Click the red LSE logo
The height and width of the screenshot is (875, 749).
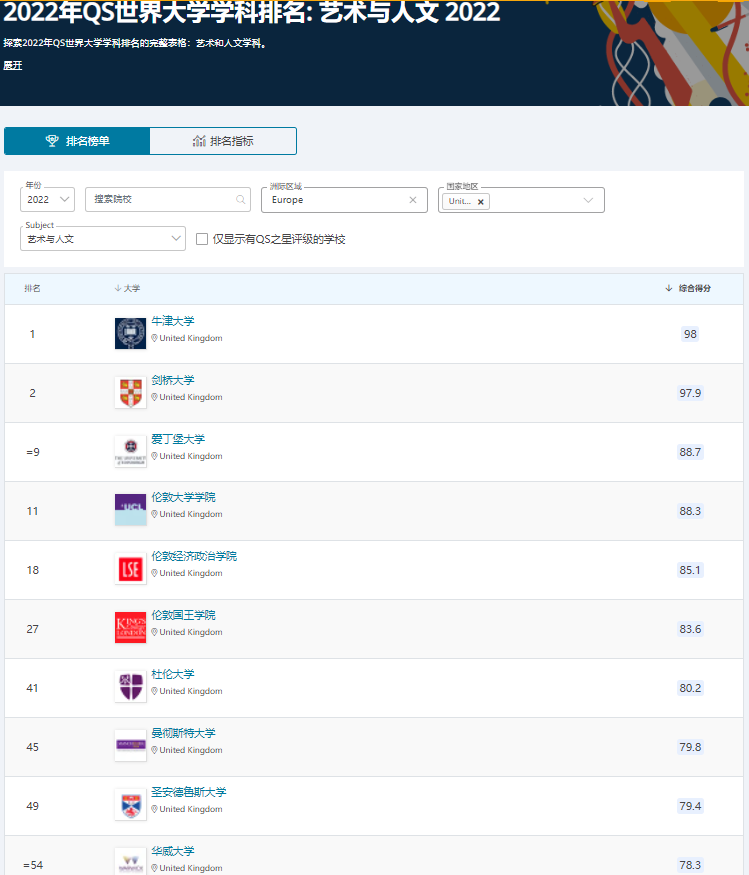click(130, 568)
